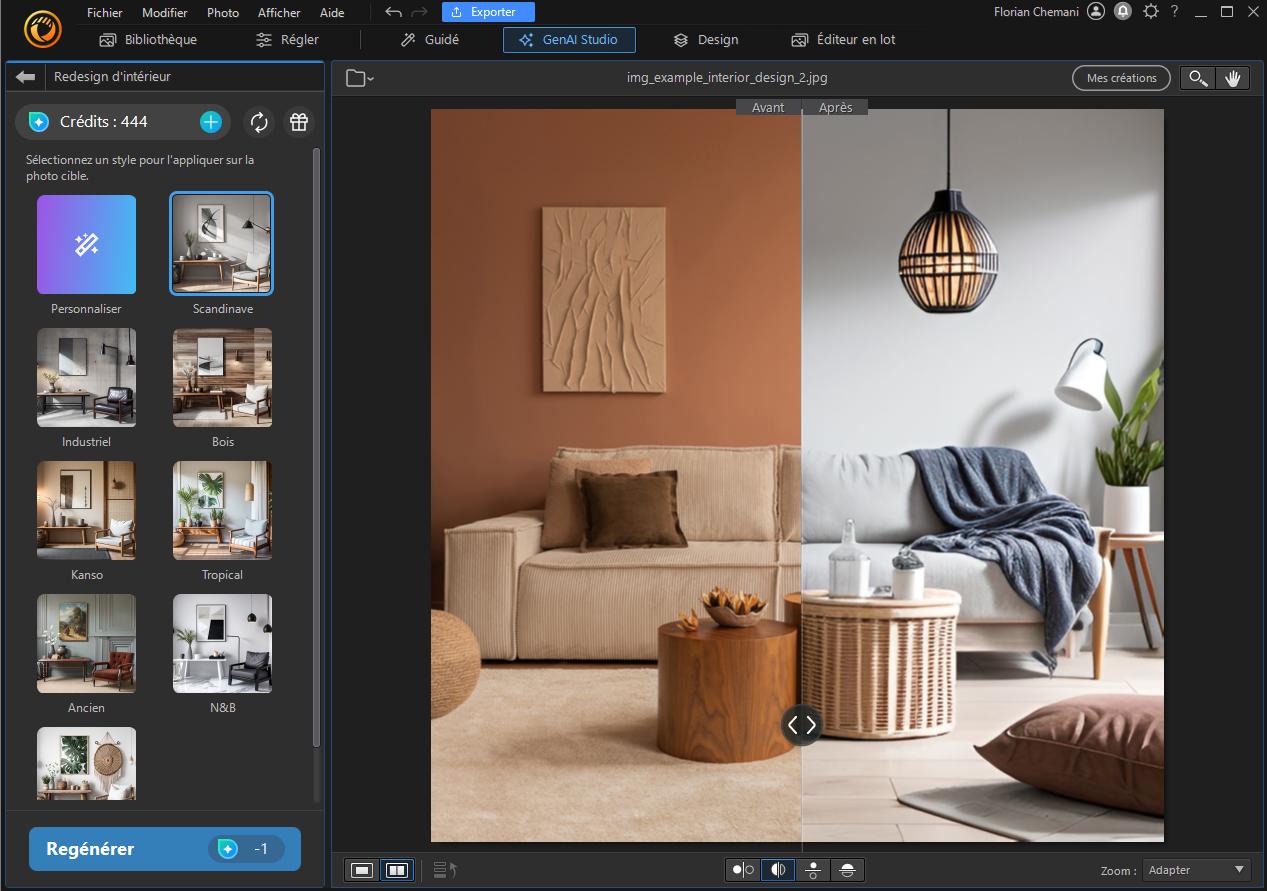The height and width of the screenshot is (891, 1267).
Task: Open the Bibliothèque panel icon
Action: tap(147, 39)
